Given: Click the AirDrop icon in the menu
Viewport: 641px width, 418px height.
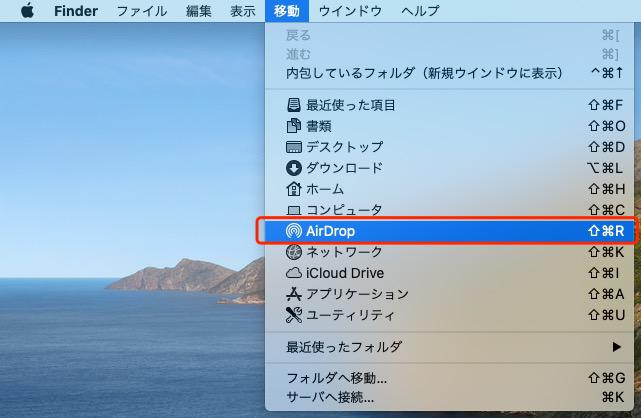Looking at the screenshot, I should click(x=293, y=231).
